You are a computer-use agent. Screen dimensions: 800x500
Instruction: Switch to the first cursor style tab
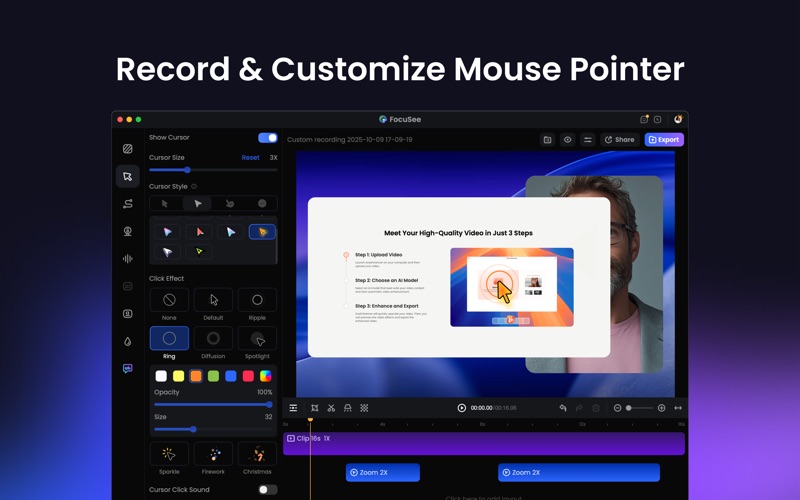(166, 204)
